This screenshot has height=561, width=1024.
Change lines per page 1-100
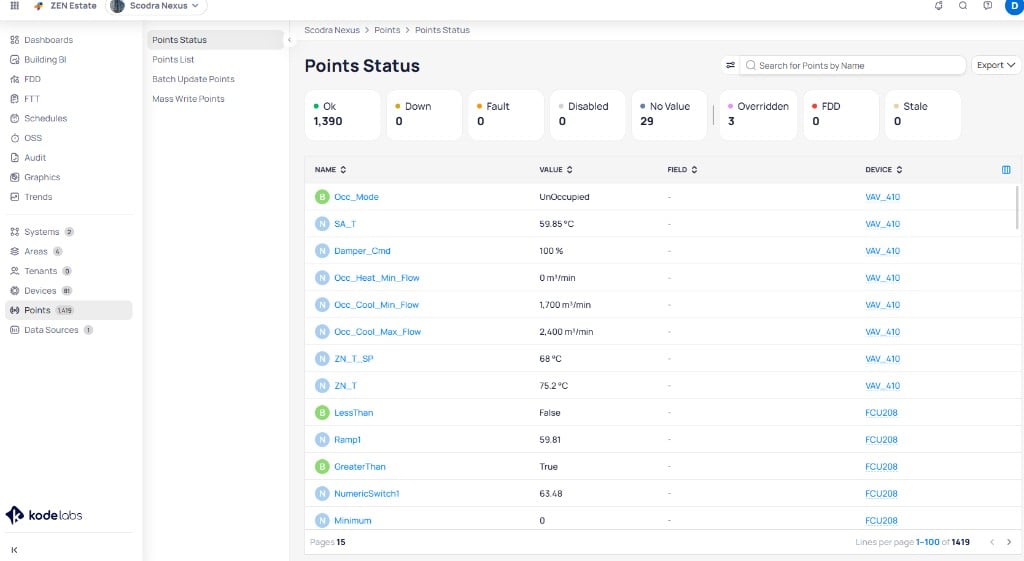click(927, 542)
